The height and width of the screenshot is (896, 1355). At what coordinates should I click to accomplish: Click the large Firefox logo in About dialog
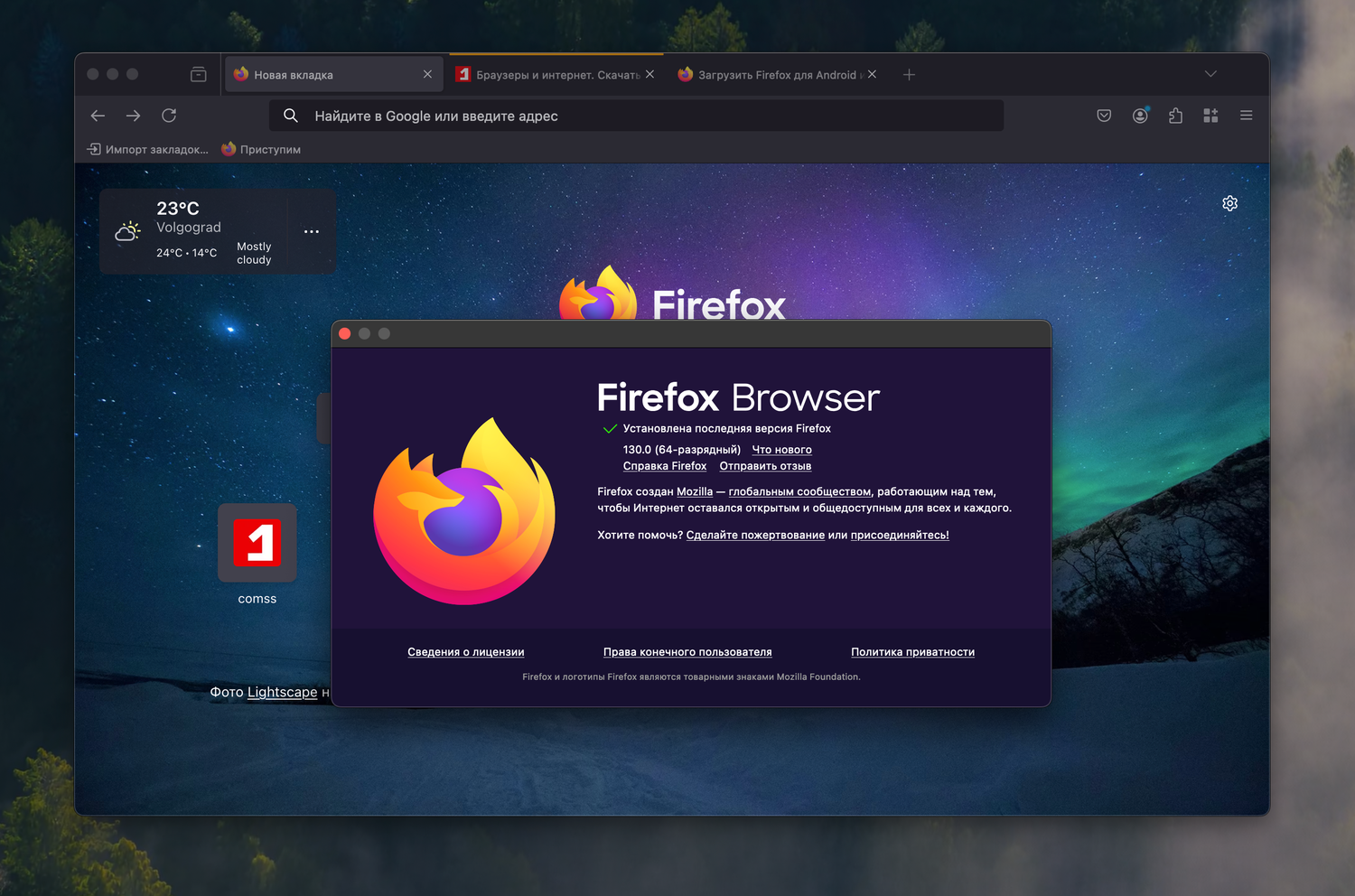[x=464, y=511]
